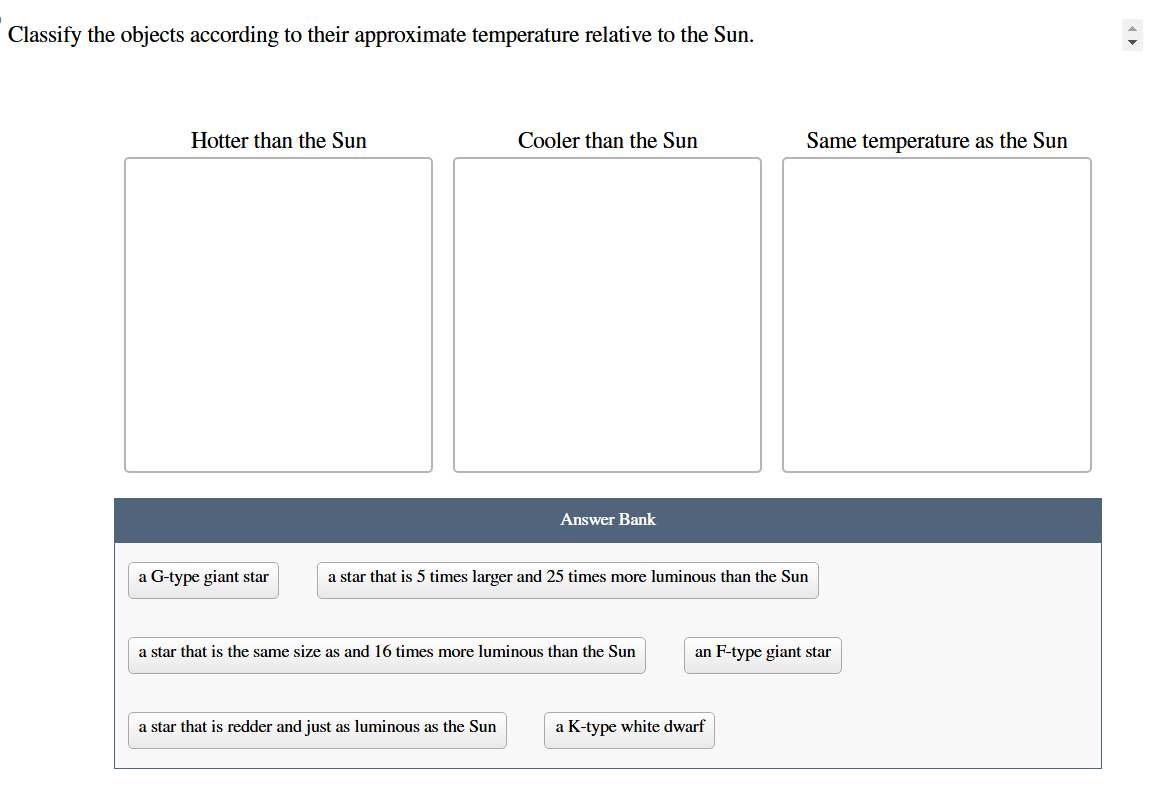Choose the redder and just as luminous star
1151x807 pixels.
coord(317,729)
